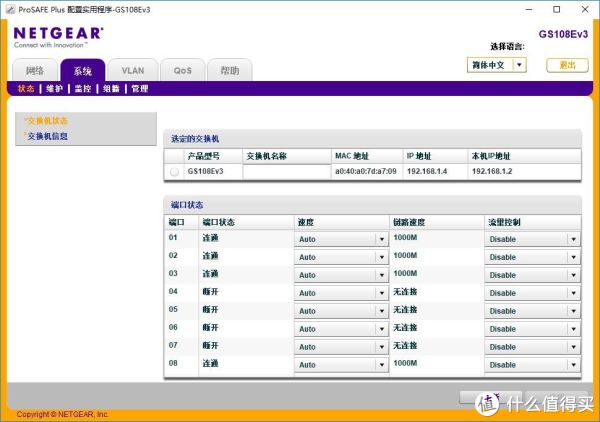Open port 08 flow control Disable dropdown
600x422 pixels.
pos(532,365)
